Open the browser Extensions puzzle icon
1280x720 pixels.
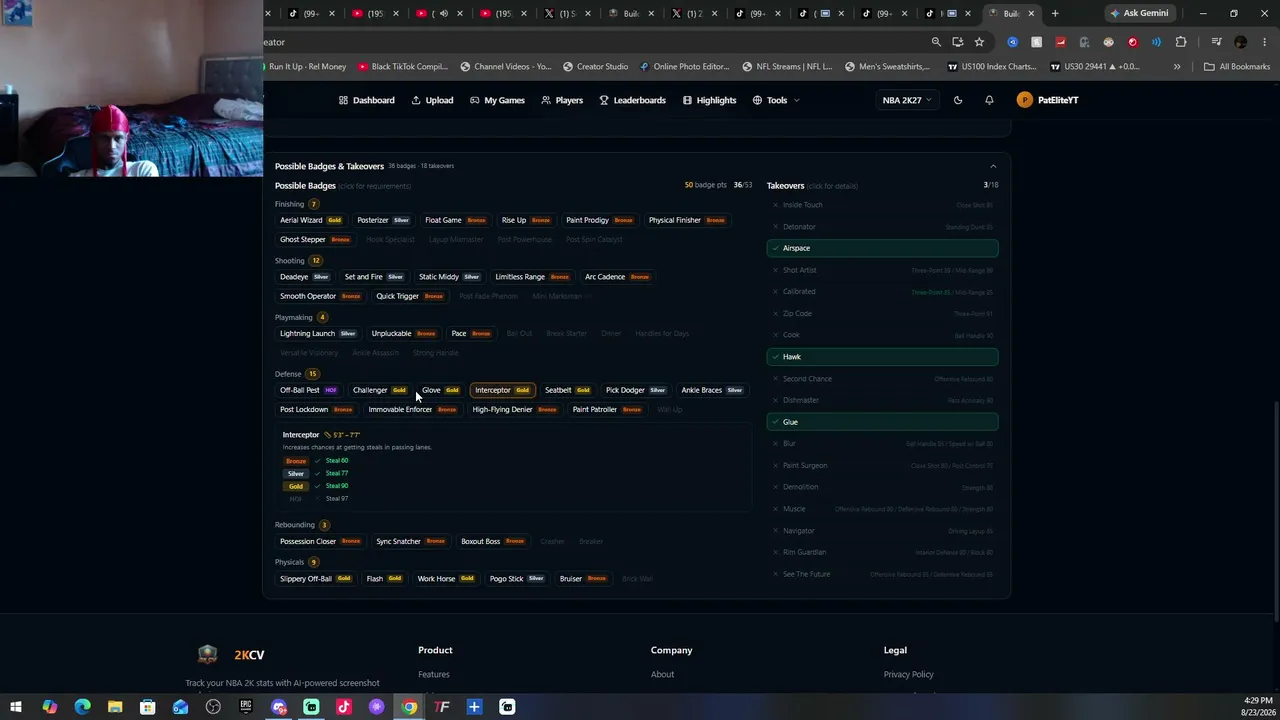(1181, 42)
